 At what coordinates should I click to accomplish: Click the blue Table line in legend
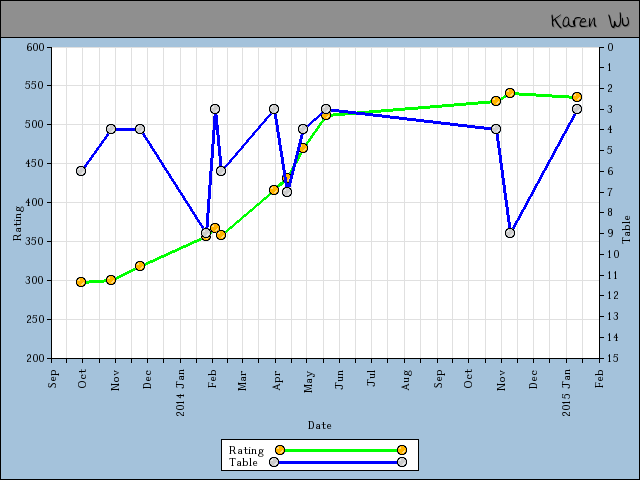338,462
